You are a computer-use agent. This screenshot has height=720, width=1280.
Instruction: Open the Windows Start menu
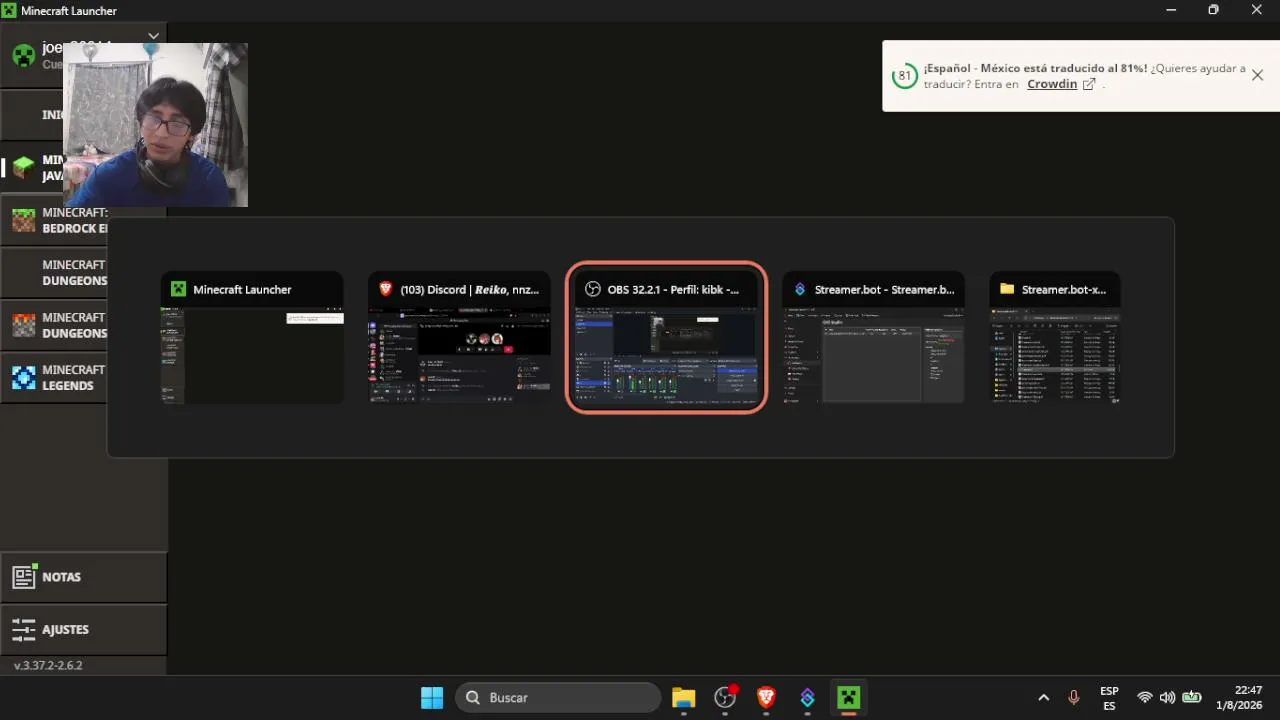[432, 697]
